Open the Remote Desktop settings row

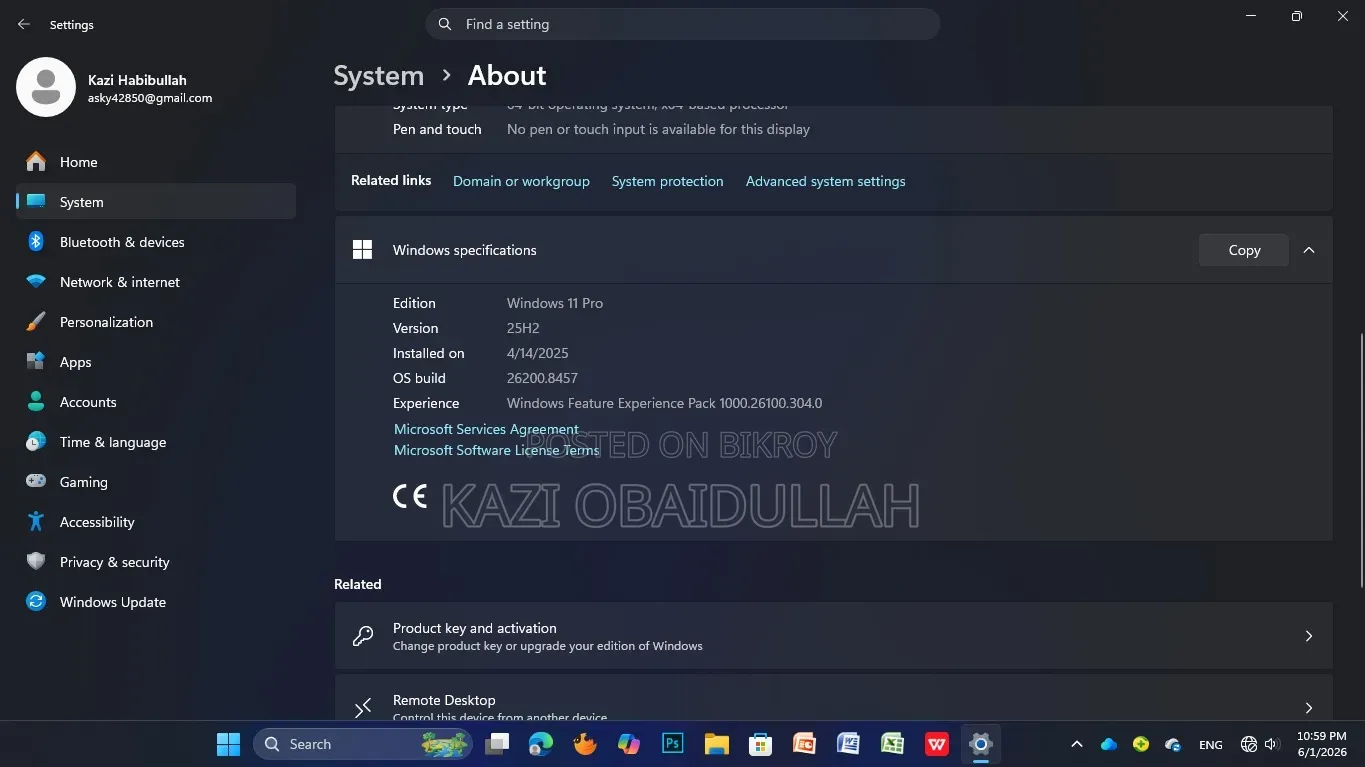pos(833,700)
